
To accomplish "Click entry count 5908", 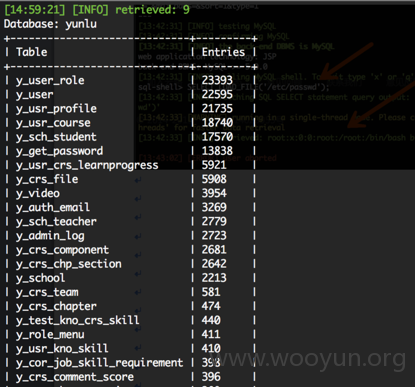I will 214,179.
